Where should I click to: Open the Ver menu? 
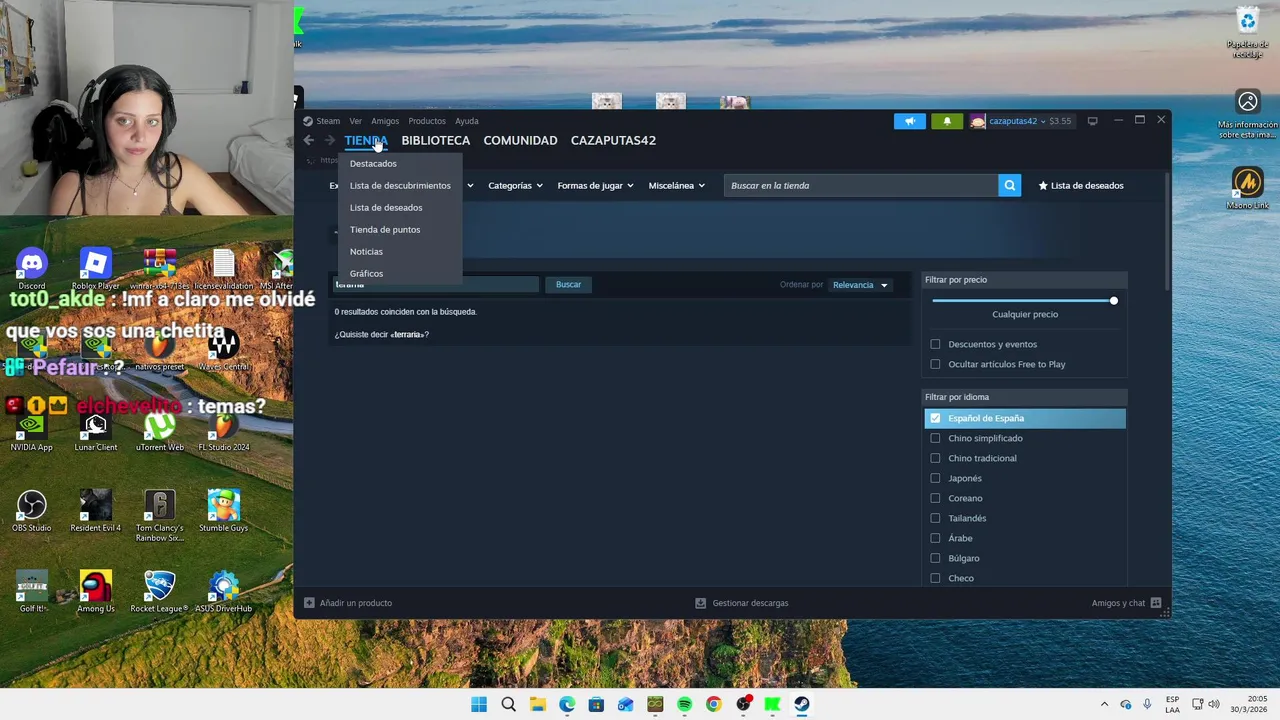[355, 121]
